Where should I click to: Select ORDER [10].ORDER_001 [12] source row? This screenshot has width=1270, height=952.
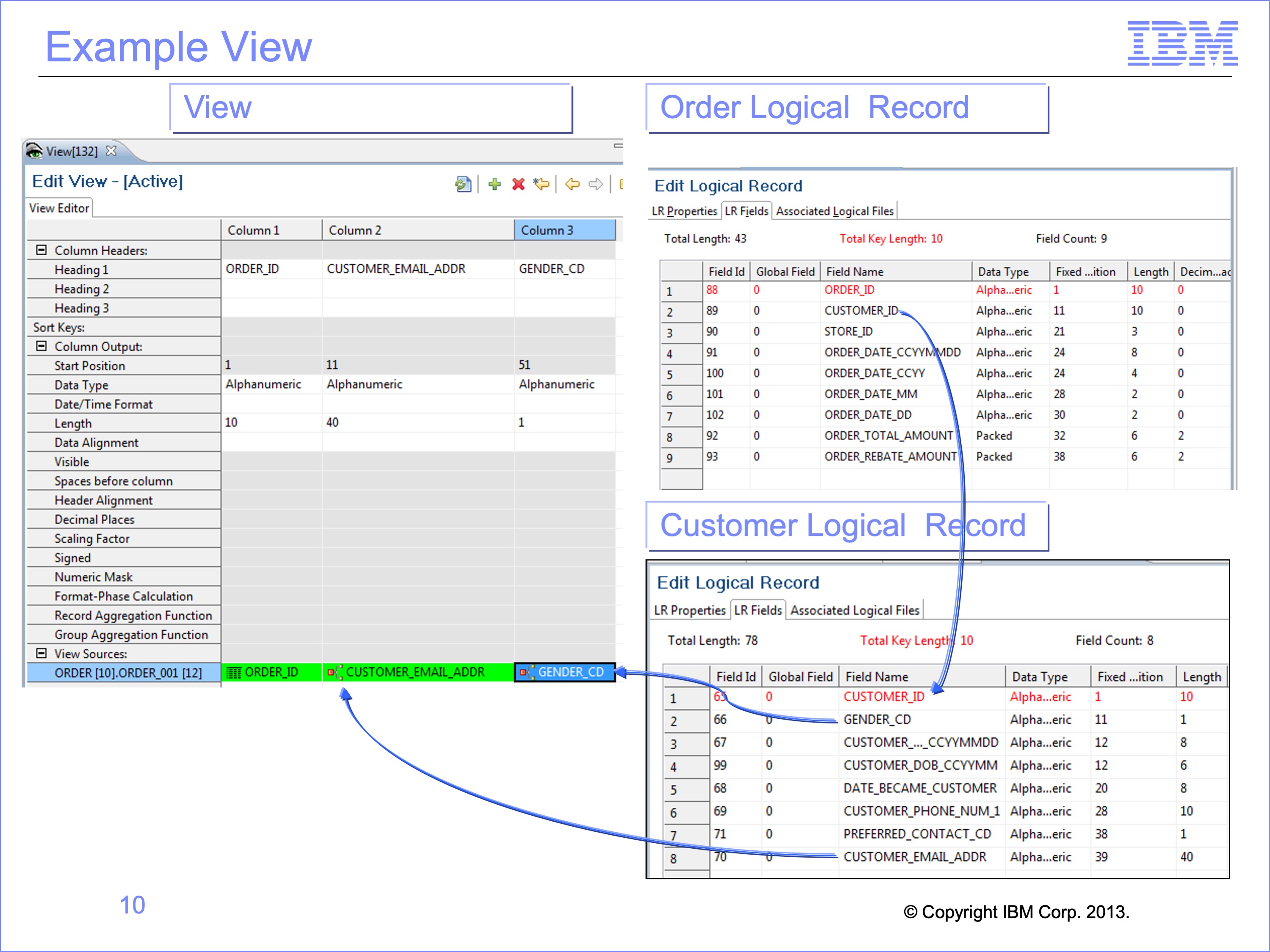[x=127, y=673]
